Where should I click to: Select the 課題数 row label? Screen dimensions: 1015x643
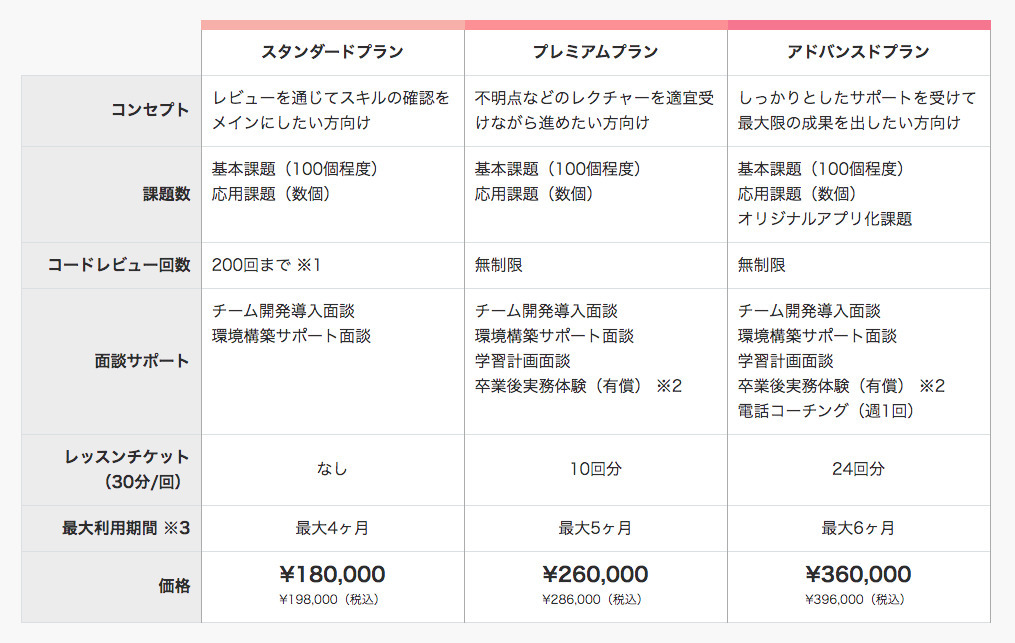point(166,194)
